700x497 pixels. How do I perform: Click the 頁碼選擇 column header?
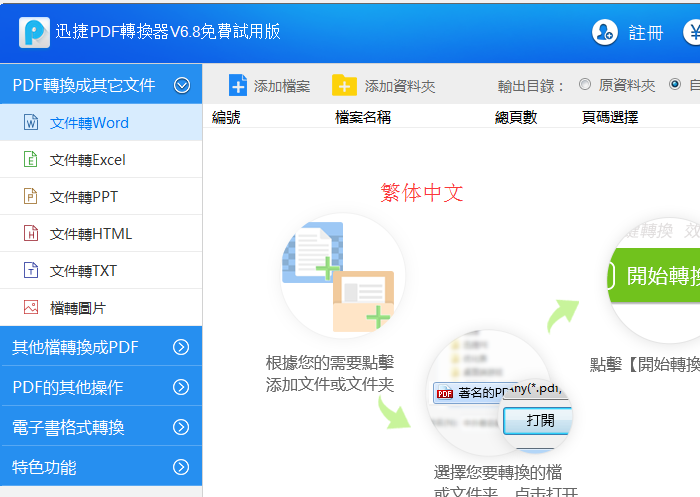click(x=610, y=117)
